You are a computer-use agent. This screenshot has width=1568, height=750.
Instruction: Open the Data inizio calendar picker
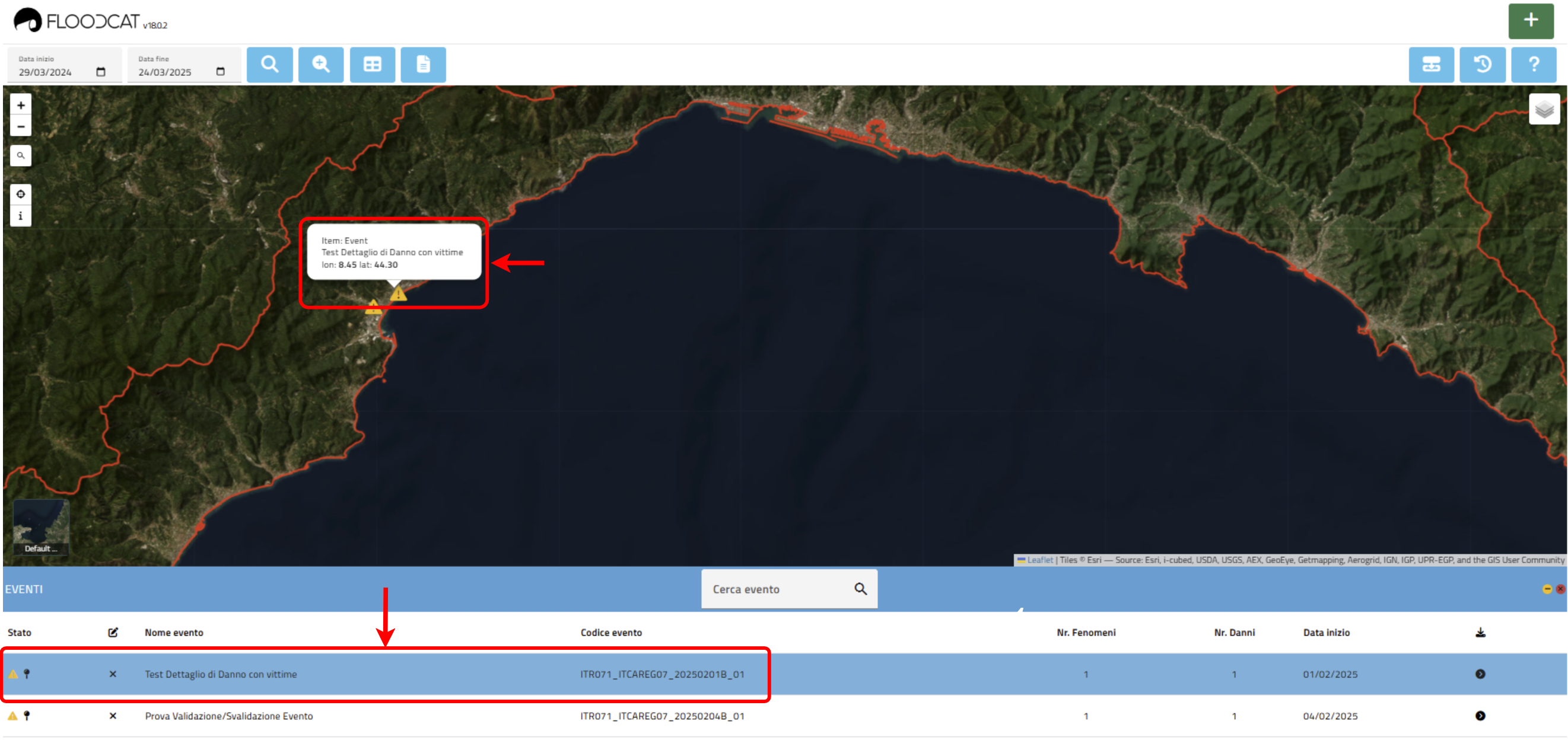point(101,72)
